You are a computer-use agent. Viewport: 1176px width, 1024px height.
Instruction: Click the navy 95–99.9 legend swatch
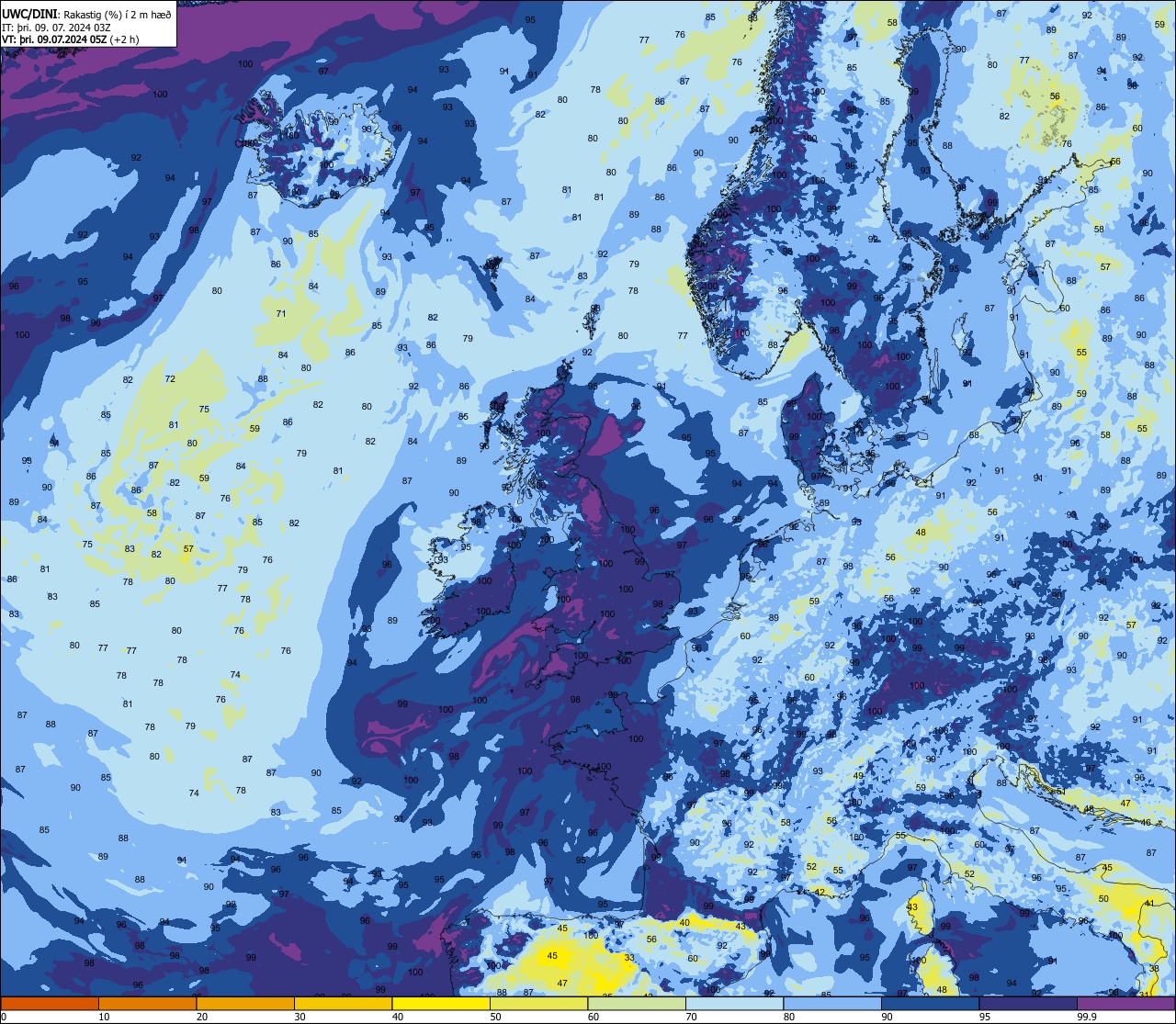tap(1028, 1004)
